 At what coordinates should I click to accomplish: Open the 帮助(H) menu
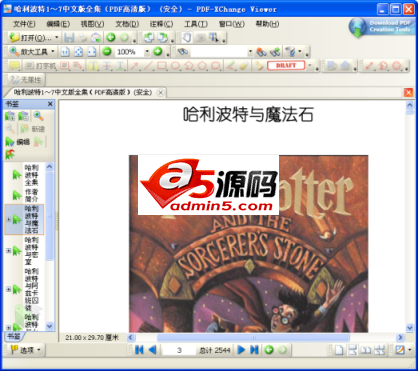click(267, 24)
